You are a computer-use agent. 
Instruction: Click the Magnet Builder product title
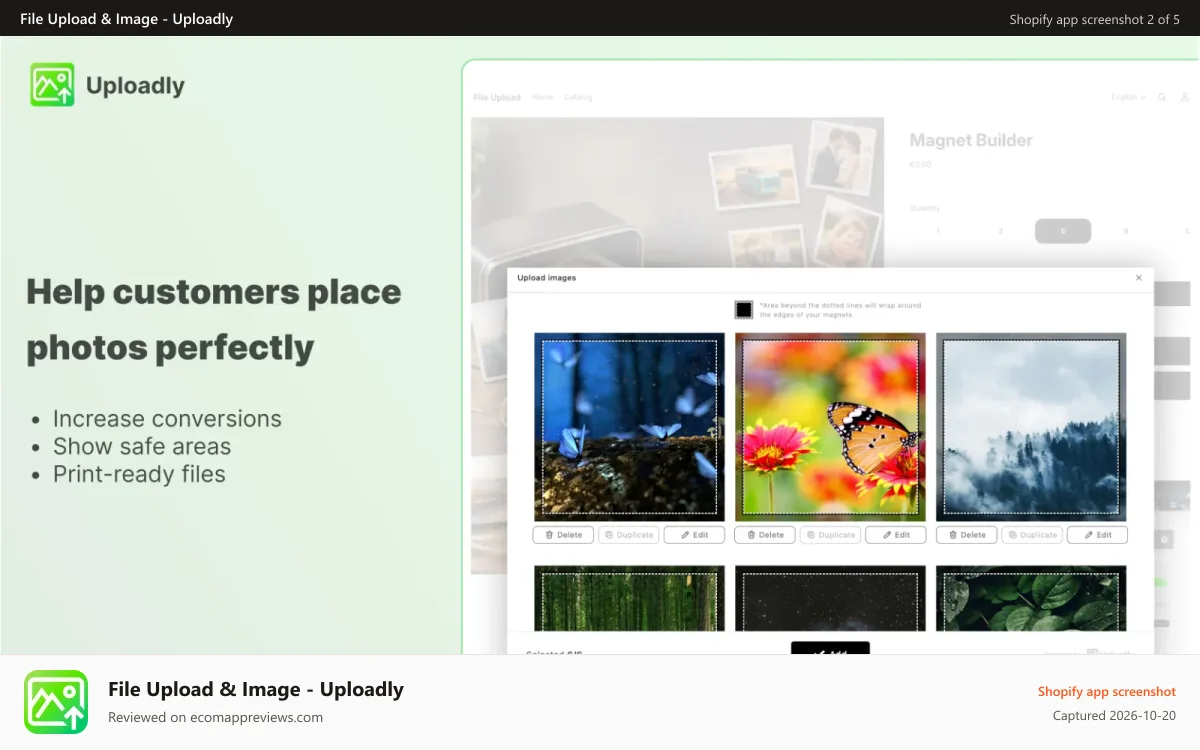(x=971, y=140)
